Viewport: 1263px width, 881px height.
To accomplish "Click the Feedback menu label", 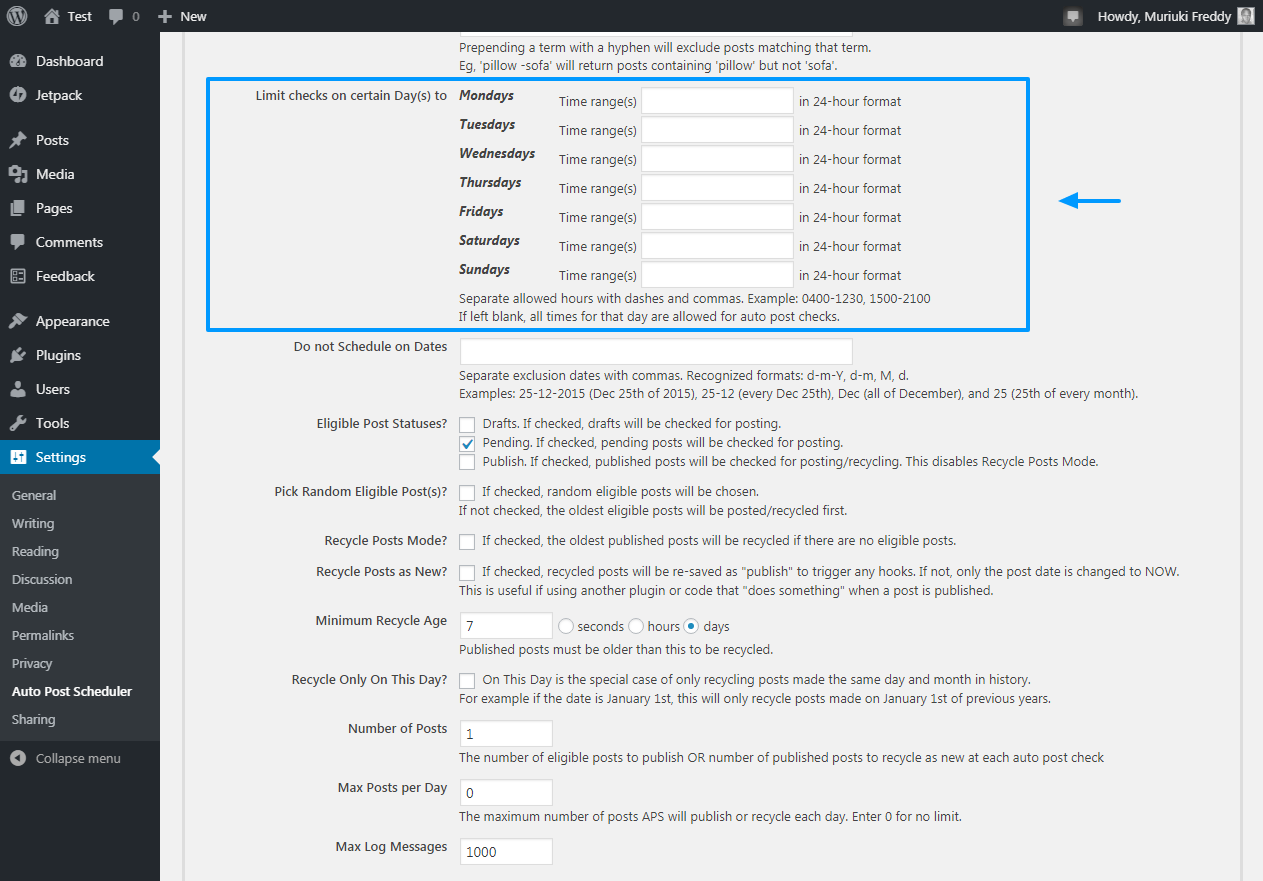I will (x=65, y=276).
